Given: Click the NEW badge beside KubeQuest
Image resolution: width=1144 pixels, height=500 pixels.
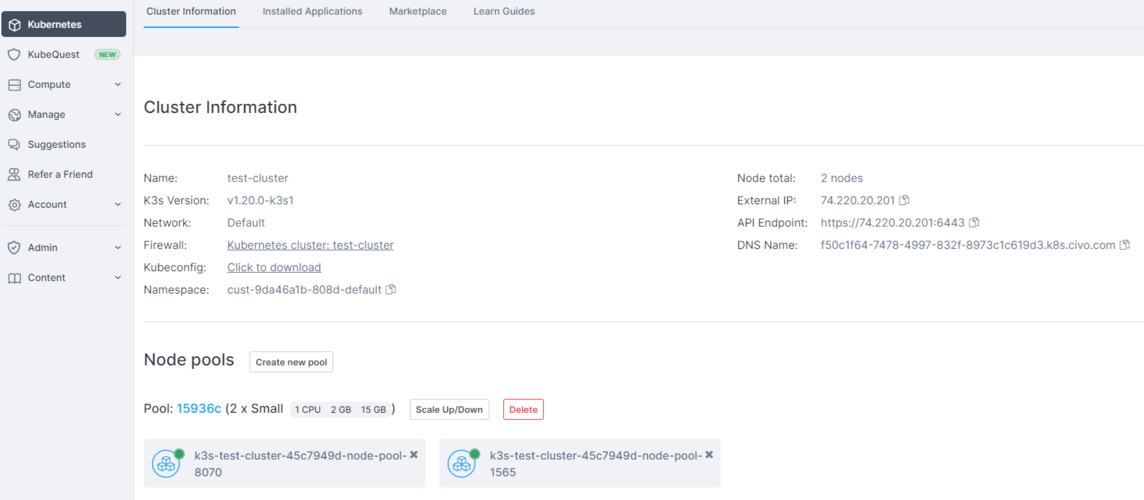Looking at the screenshot, I should coord(107,55).
